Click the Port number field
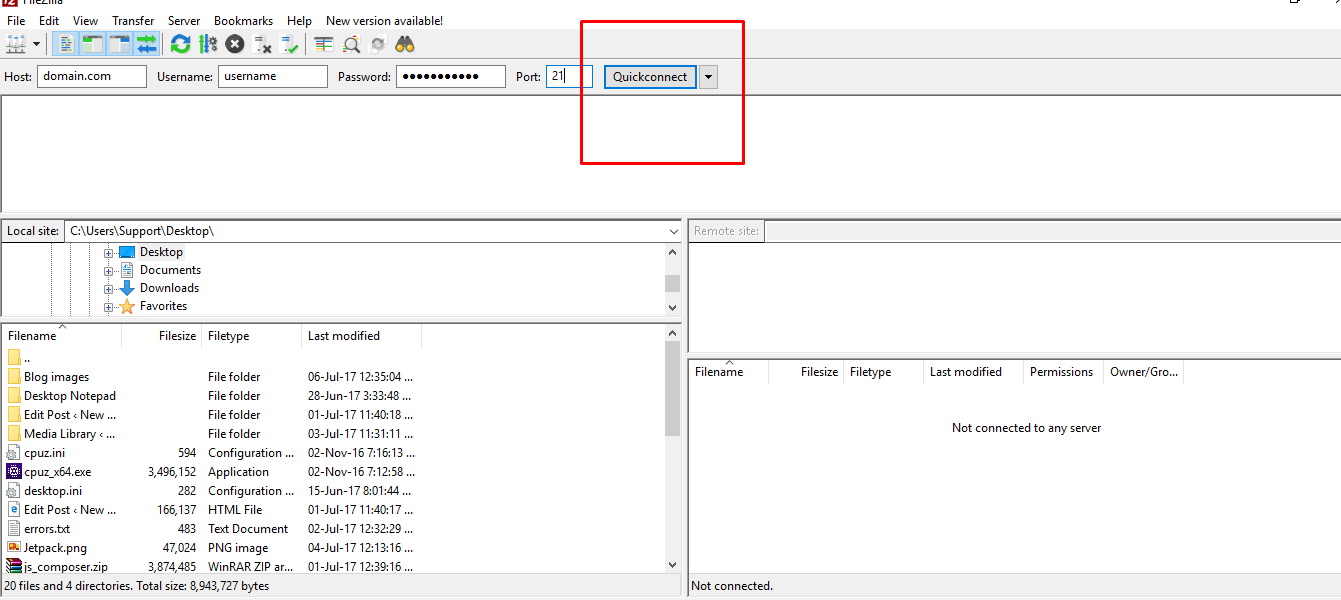The image size is (1341, 600). (x=569, y=76)
